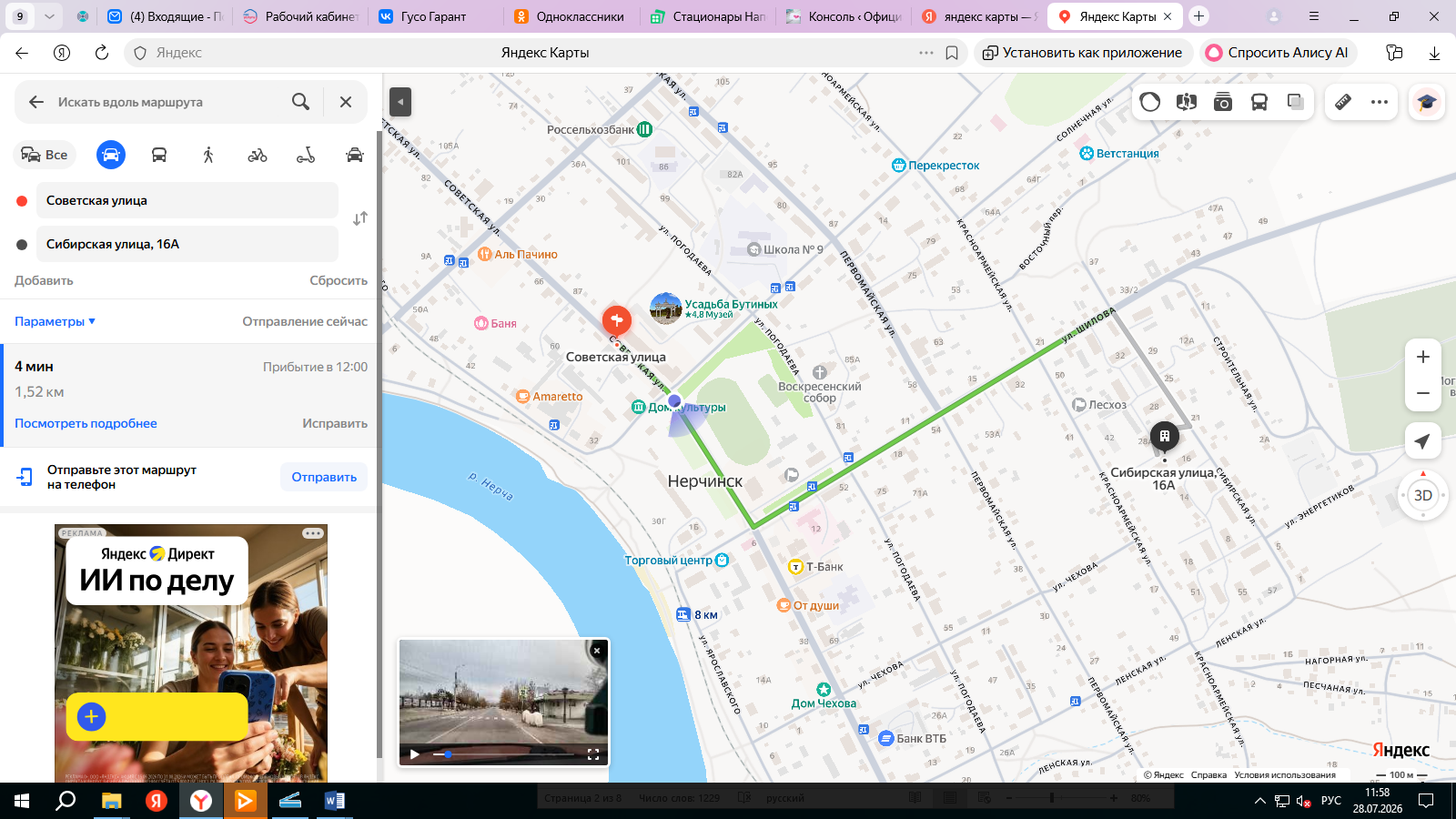Open the address bar three-dots menu
Viewport: 1456px width, 819px height.
point(926,53)
